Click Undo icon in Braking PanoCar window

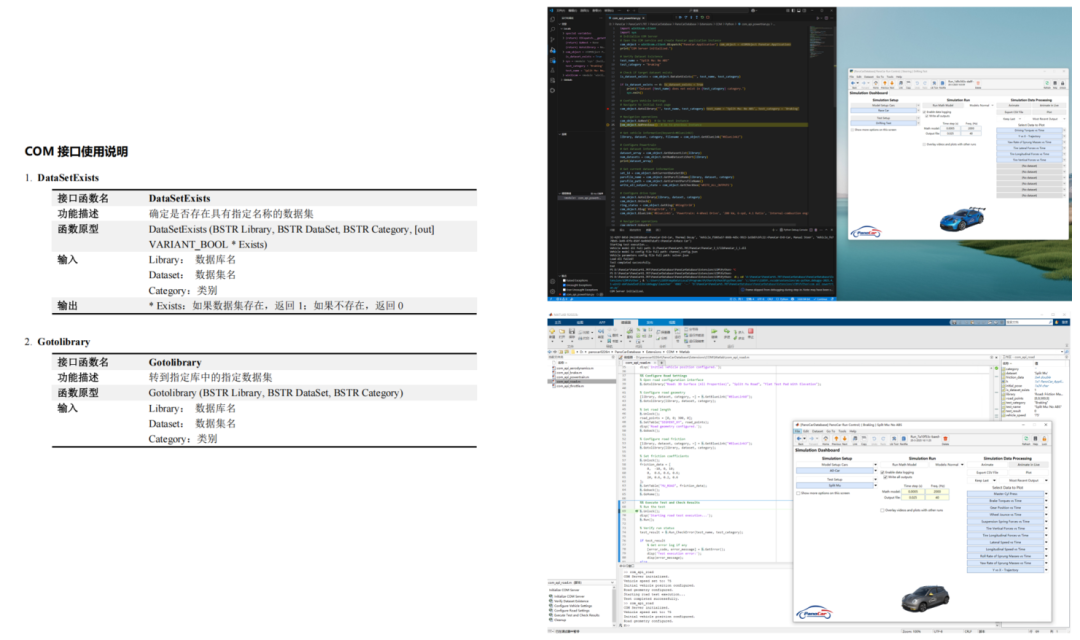(x=874, y=438)
